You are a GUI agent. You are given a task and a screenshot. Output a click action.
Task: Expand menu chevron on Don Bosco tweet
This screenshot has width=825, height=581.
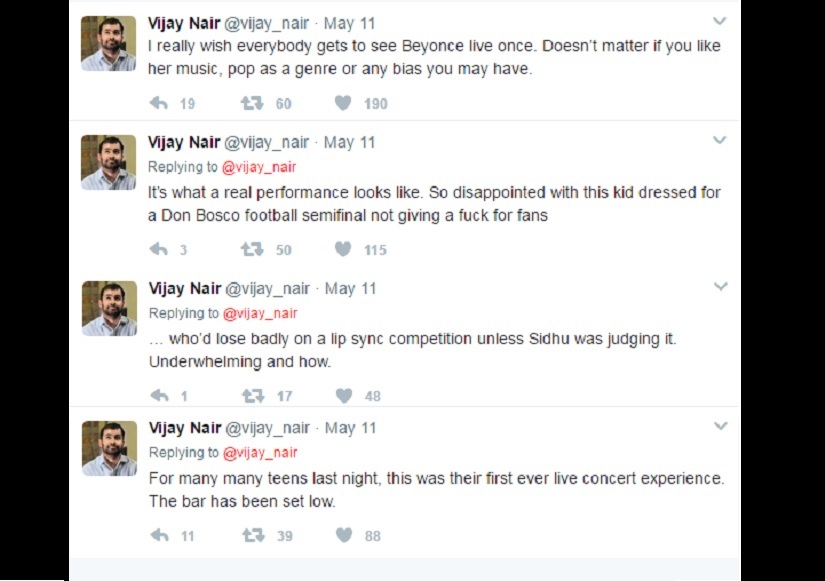point(719,141)
